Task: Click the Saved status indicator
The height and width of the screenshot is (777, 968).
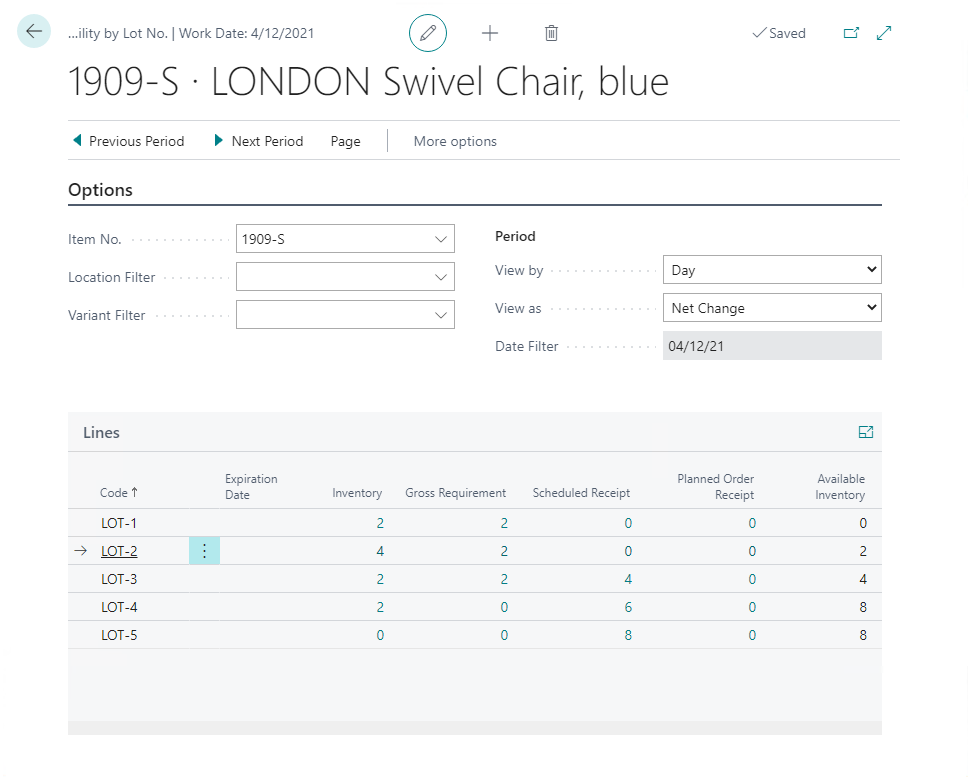Action: (x=779, y=33)
